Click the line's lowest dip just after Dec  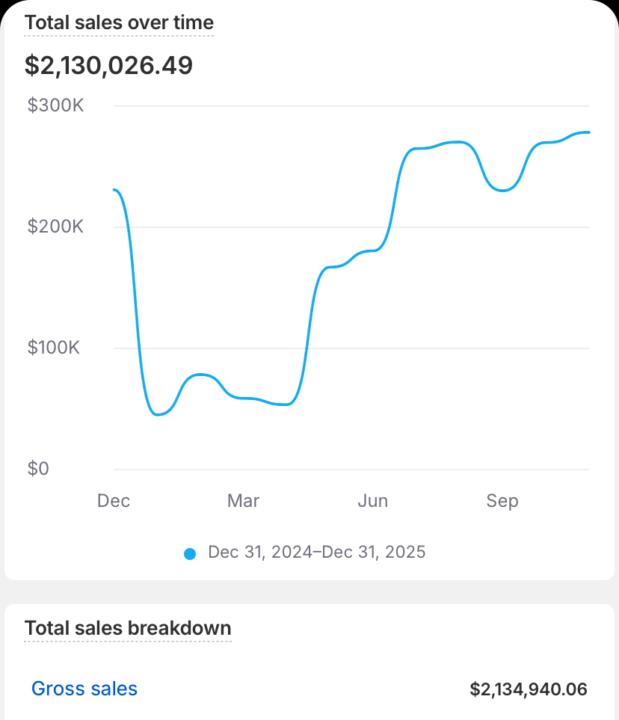pyautogui.click(x=158, y=414)
